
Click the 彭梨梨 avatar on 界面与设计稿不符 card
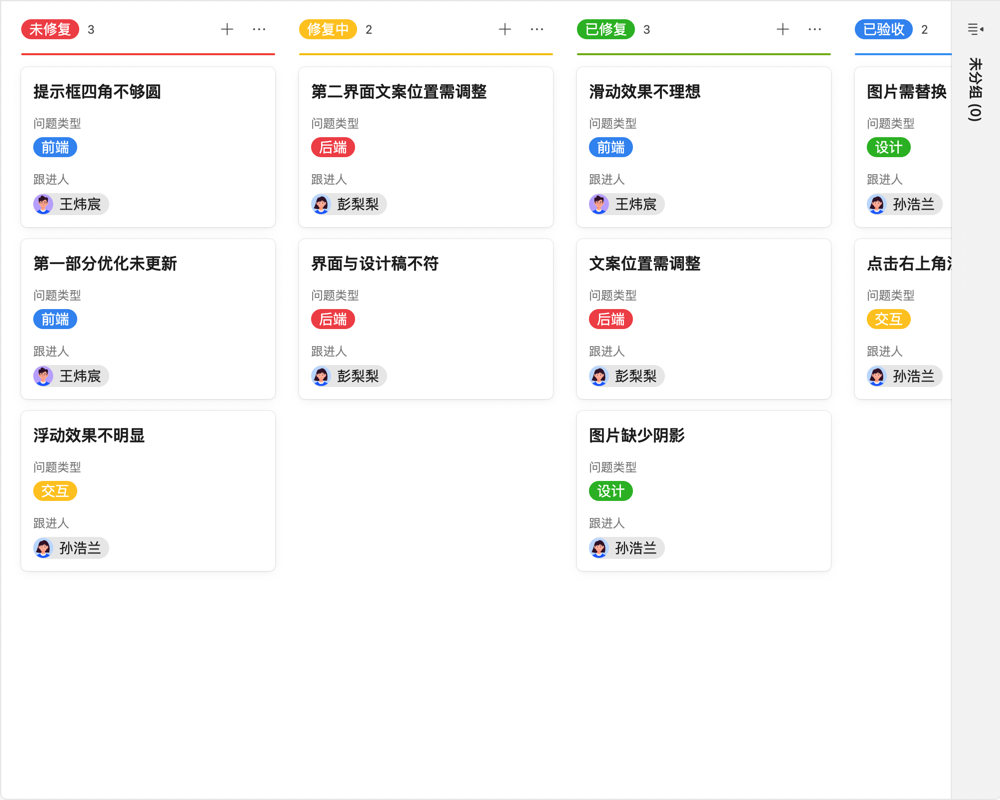321,375
